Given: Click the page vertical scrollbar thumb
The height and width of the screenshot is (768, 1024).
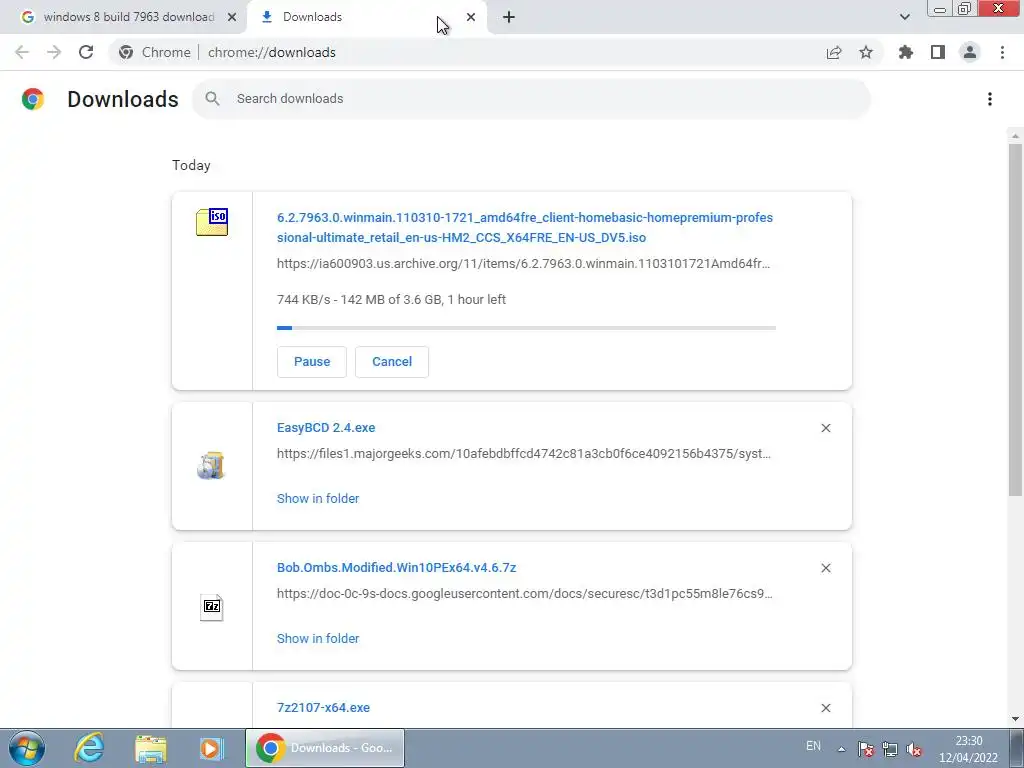Looking at the screenshot, I should tap(1015, 320).
